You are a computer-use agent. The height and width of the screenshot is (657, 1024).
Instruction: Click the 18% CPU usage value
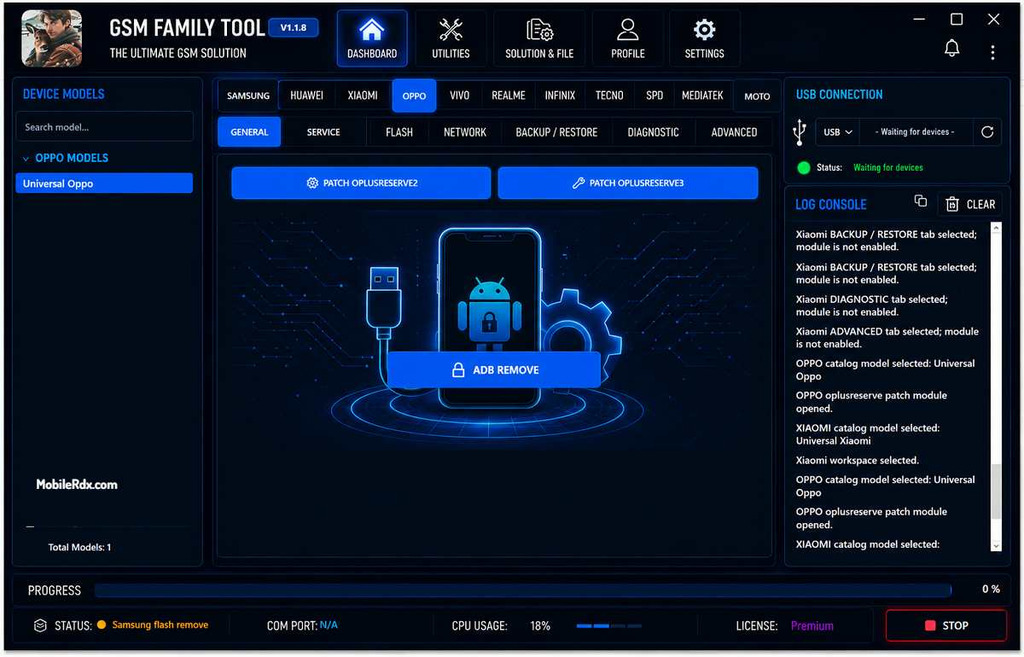point(540,626)
